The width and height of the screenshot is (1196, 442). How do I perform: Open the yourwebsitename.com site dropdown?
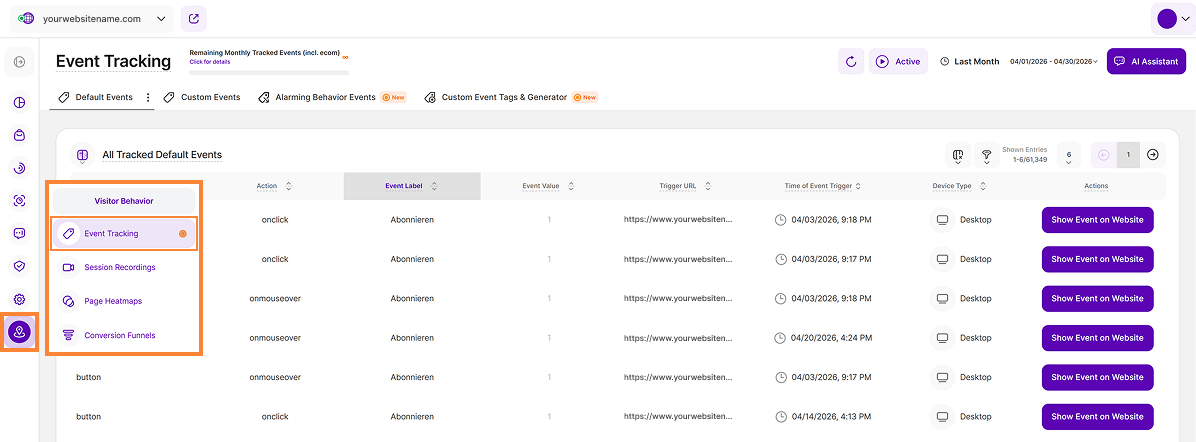(92, 19)
